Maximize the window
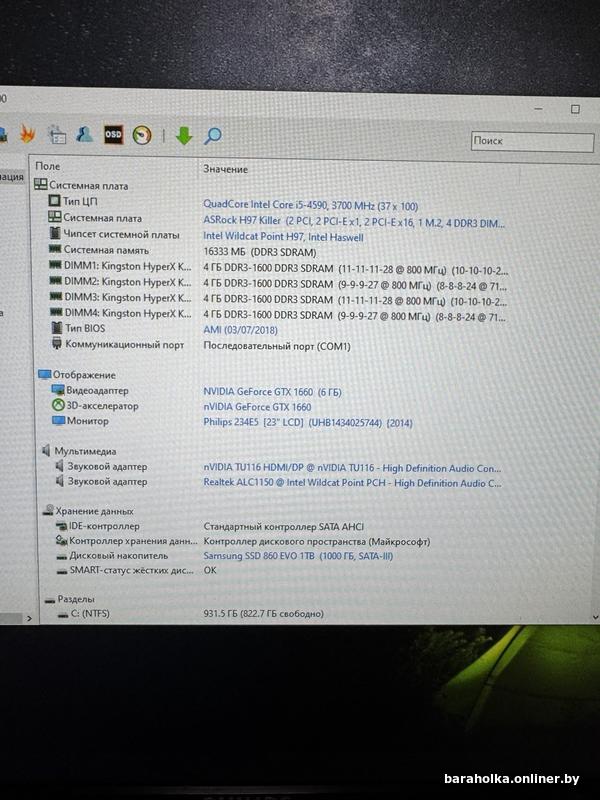Image resolution: width=600 pixels, height=800 pixels. pyautogui.click(x=576, y=109)
